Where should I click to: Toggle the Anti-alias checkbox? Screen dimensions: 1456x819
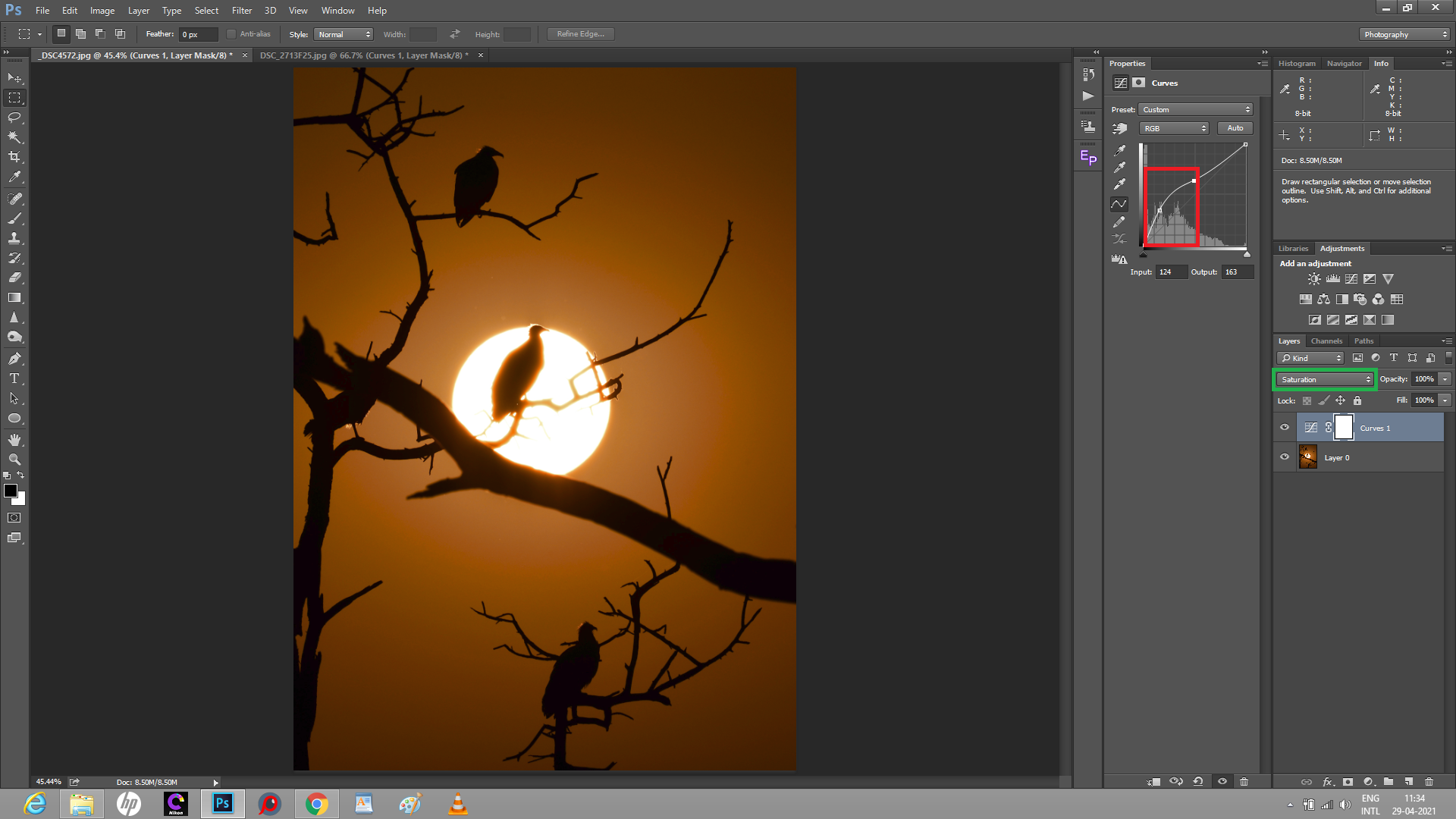tap(231, 34)
